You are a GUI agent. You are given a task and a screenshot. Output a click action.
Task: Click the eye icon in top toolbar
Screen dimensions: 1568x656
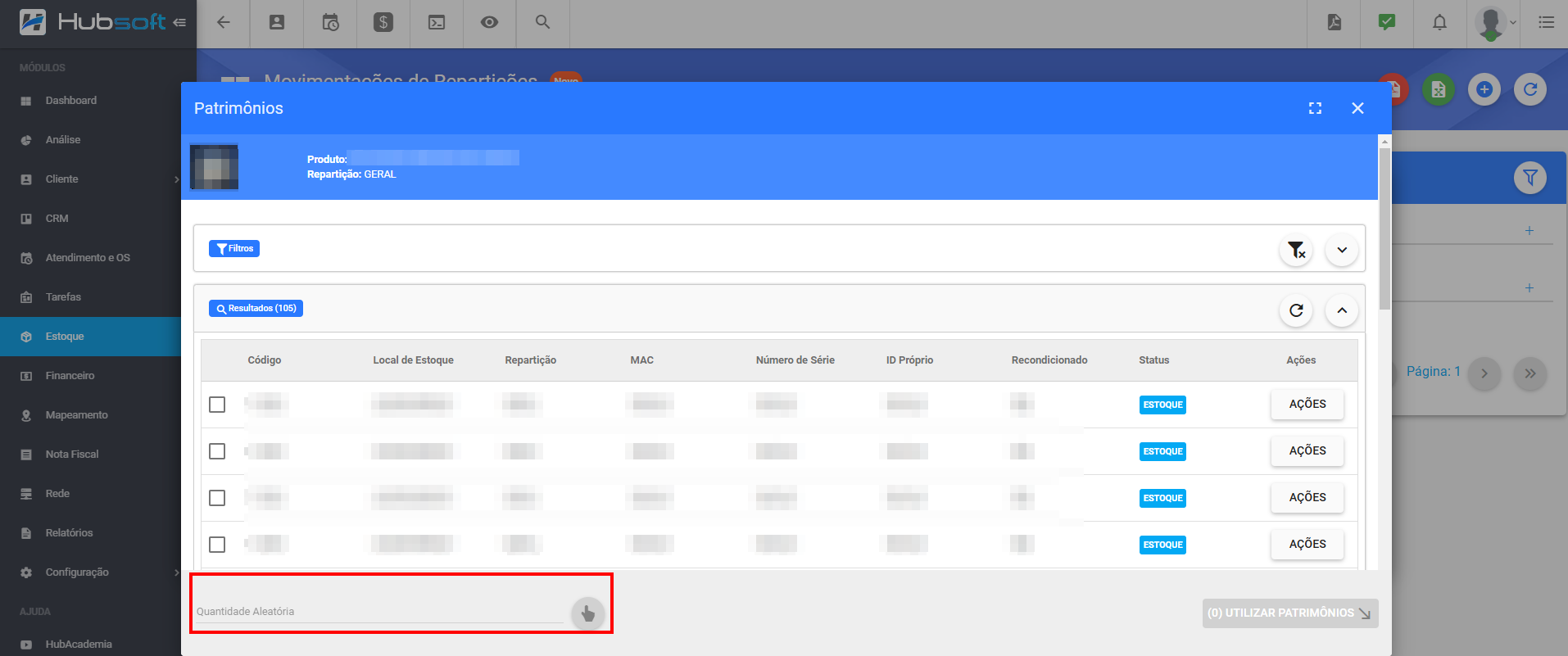coord(489,23)
